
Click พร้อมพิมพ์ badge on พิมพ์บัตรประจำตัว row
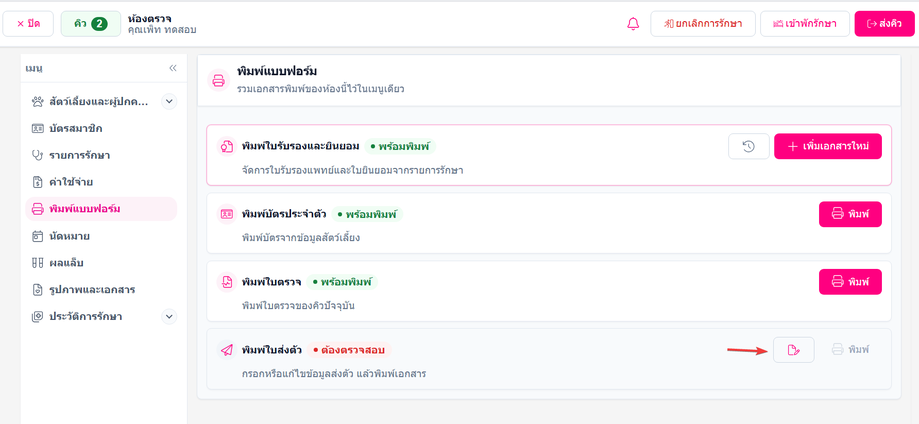367,215
